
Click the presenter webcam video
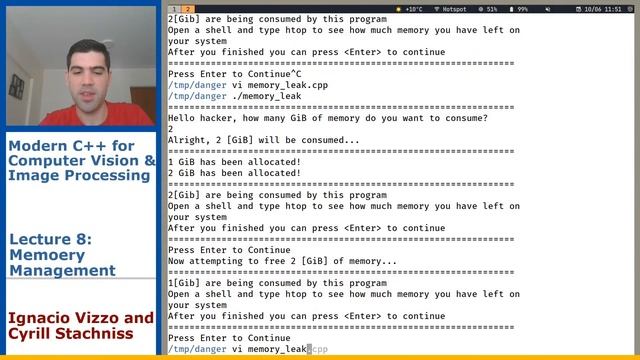pos(81,65)
